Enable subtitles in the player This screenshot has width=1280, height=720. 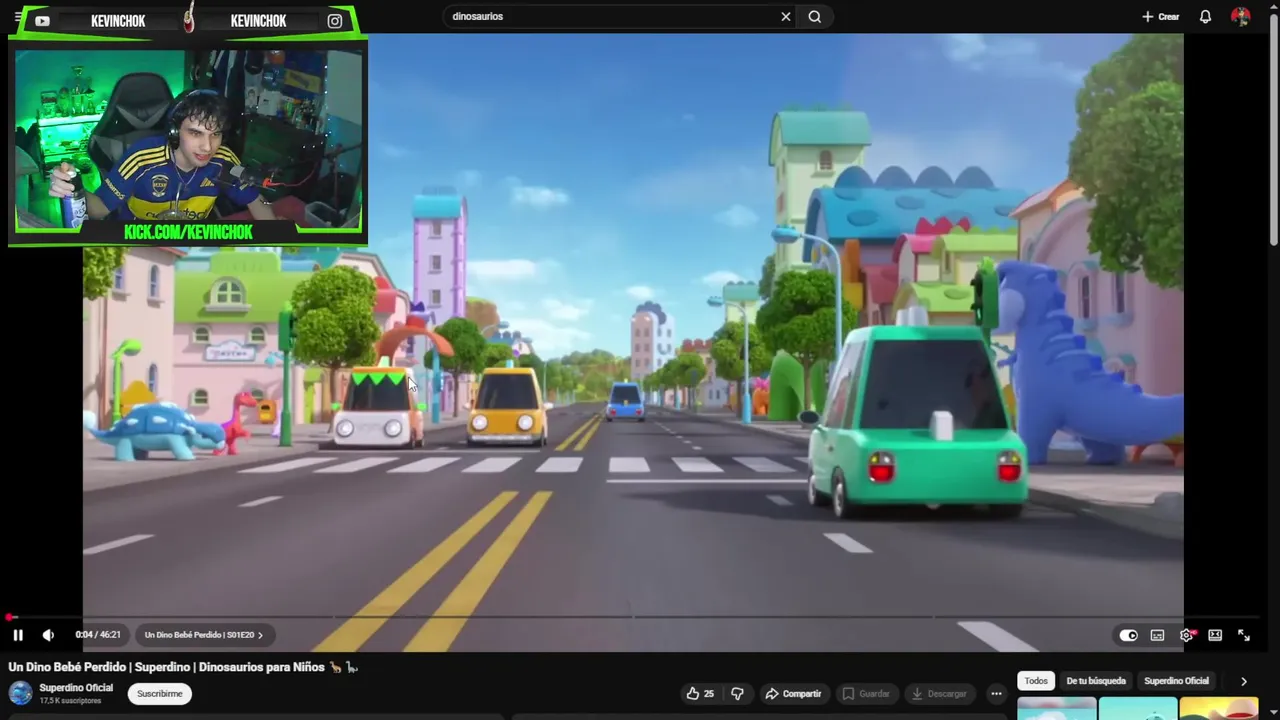tap(1157, 635)
